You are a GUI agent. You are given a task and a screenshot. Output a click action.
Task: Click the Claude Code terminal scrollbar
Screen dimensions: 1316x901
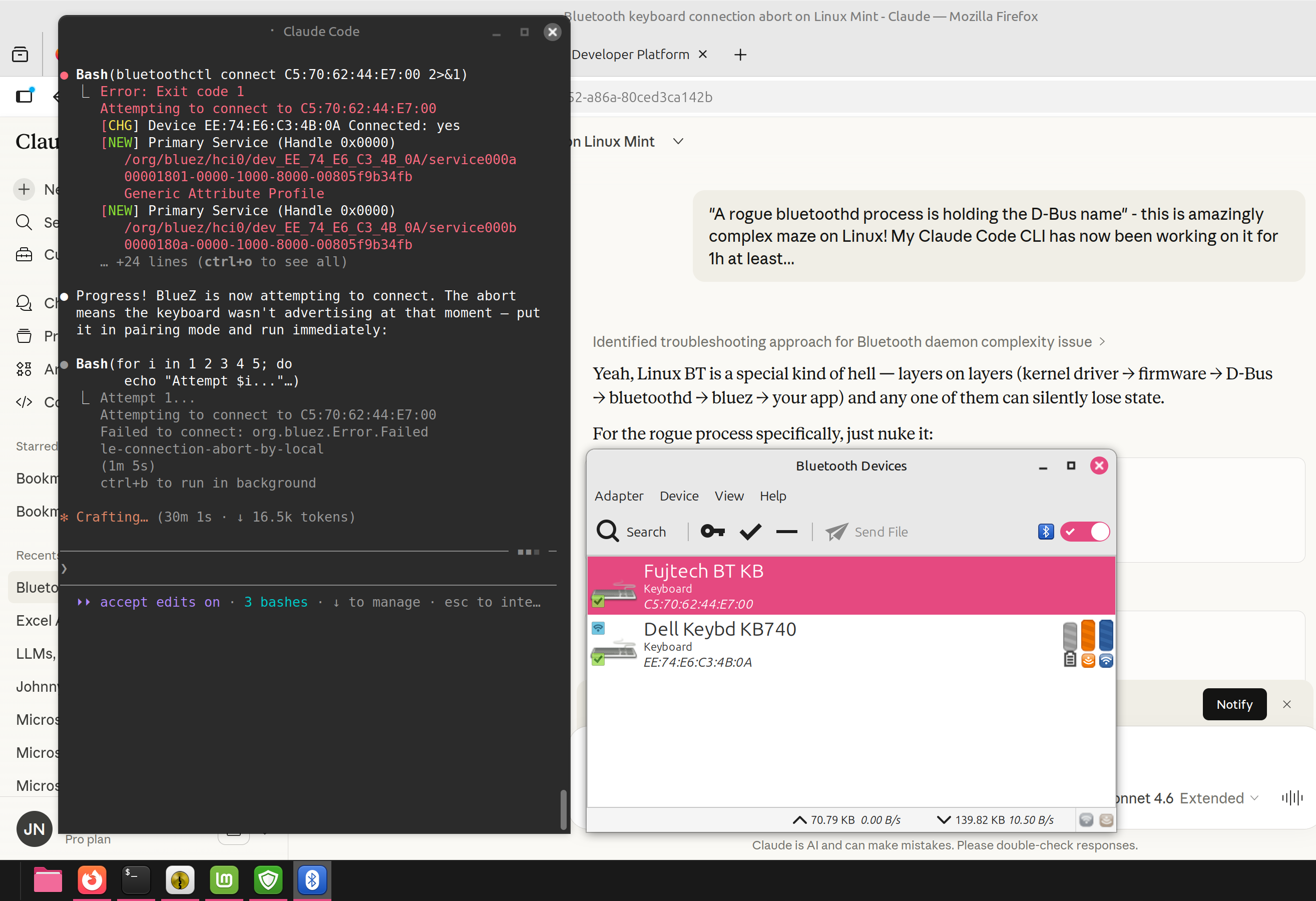563,809
